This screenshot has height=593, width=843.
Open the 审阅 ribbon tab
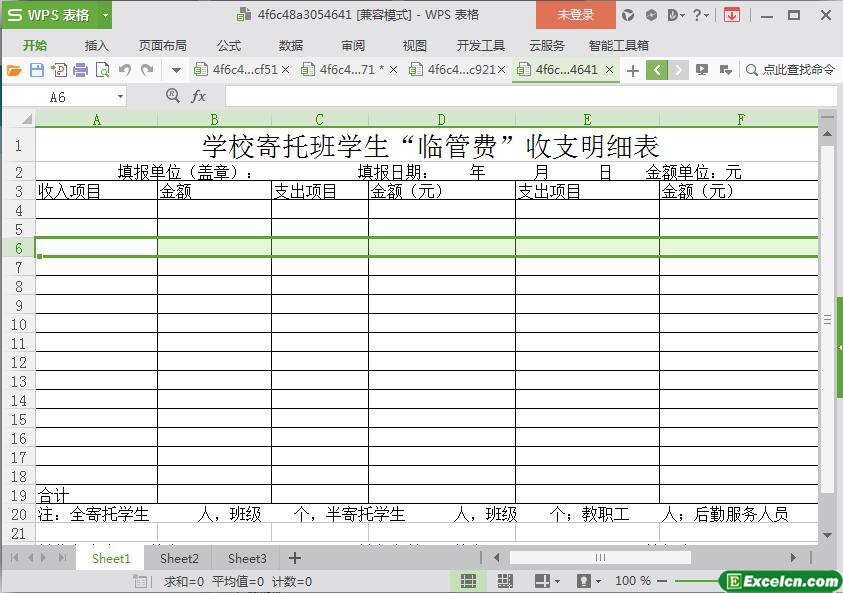(353, 46)
